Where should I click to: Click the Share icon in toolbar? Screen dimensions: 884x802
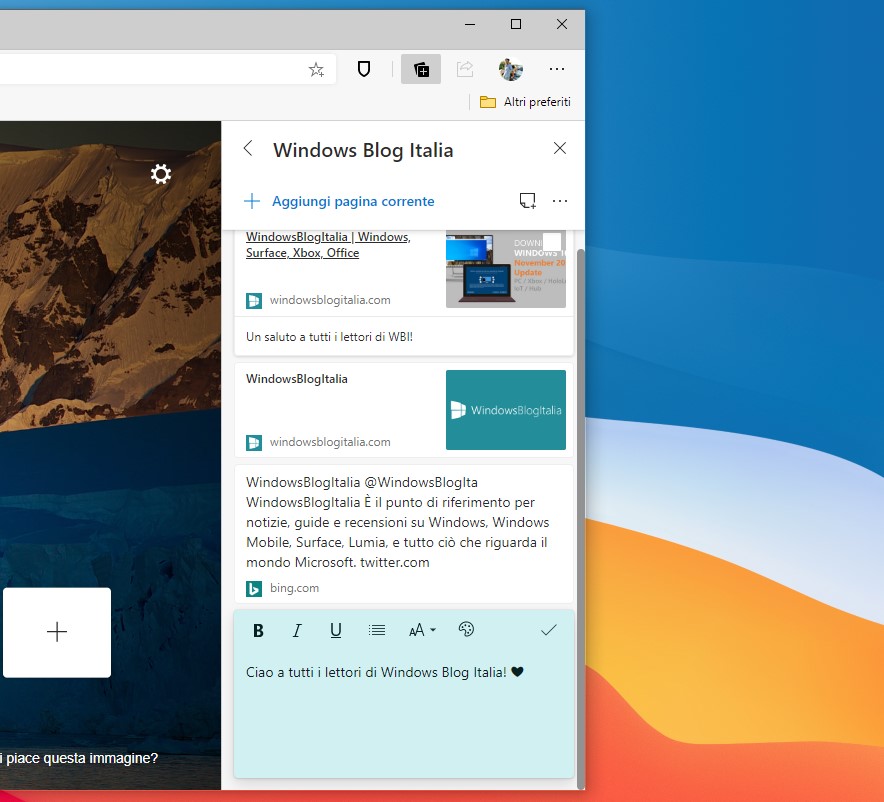pos(465,69)
